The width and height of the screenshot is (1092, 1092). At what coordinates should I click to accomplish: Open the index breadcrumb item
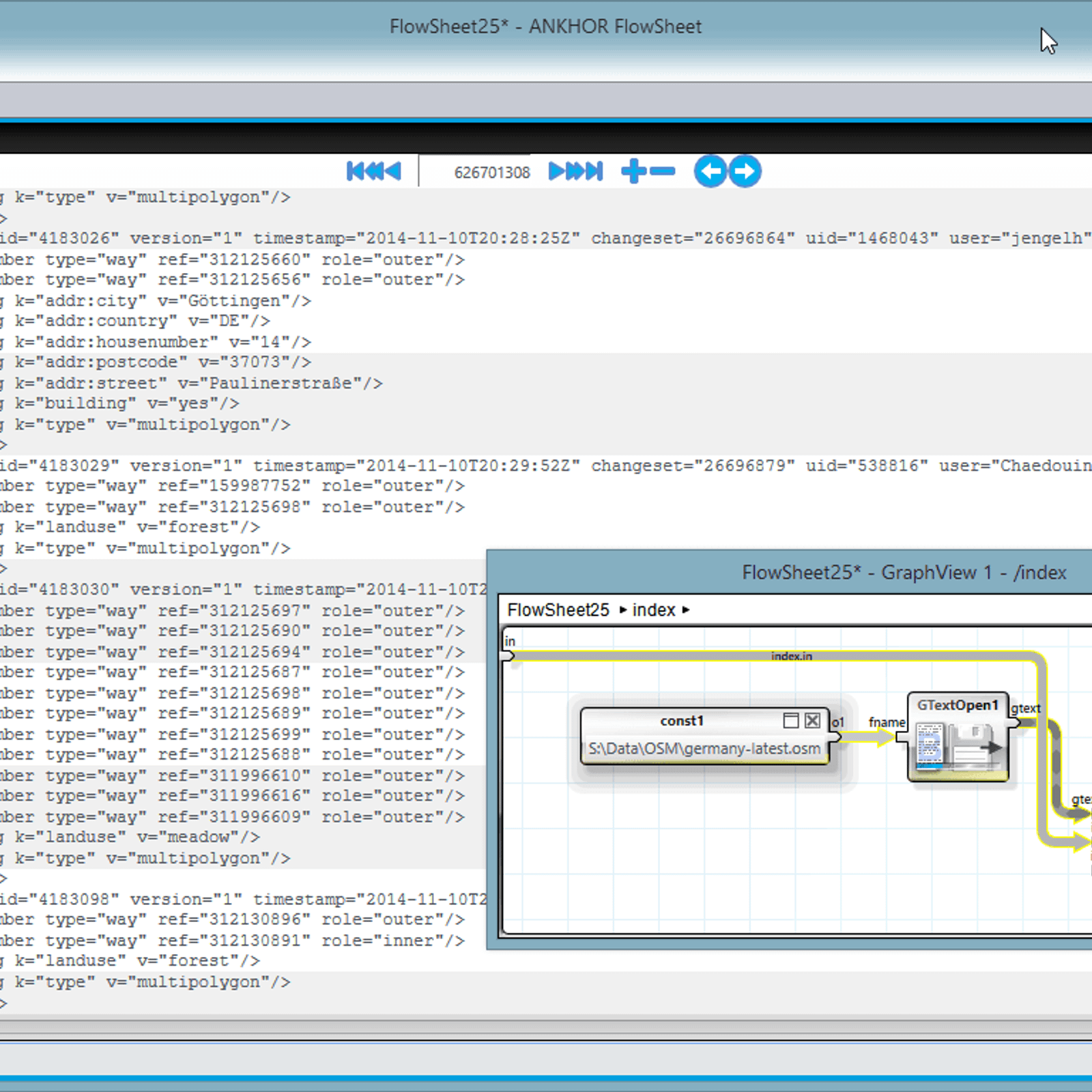(653, 609)
